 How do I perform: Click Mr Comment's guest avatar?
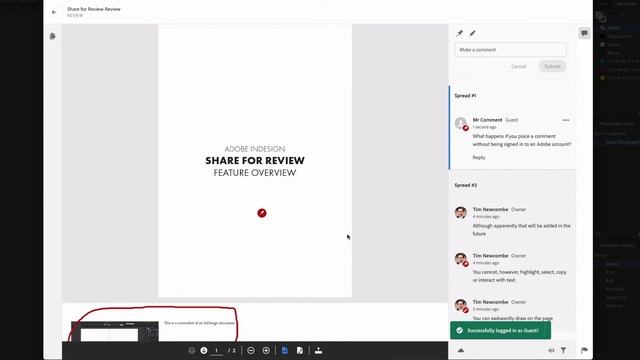coord(461,122)
